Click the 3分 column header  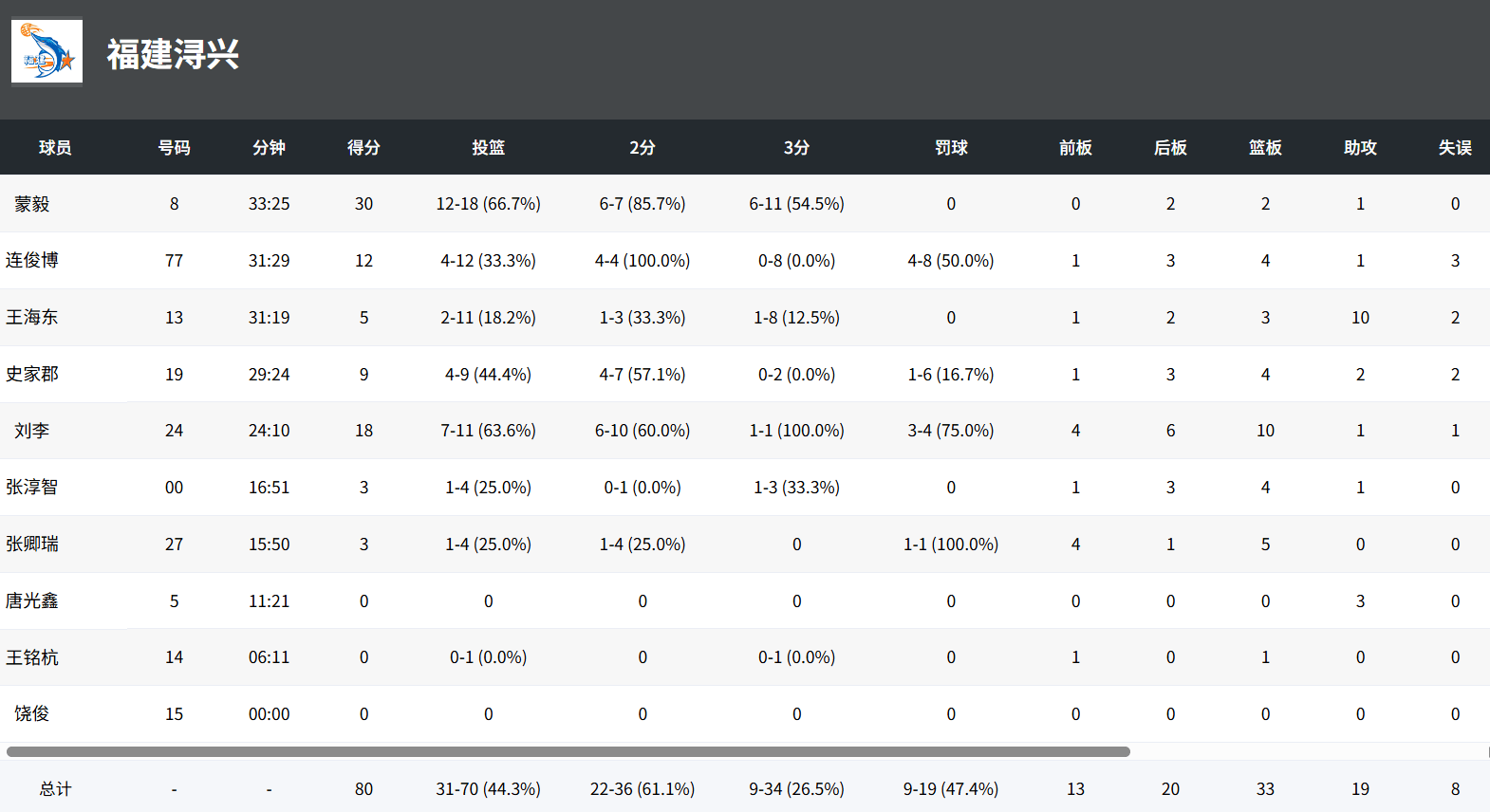click(796, 147)
